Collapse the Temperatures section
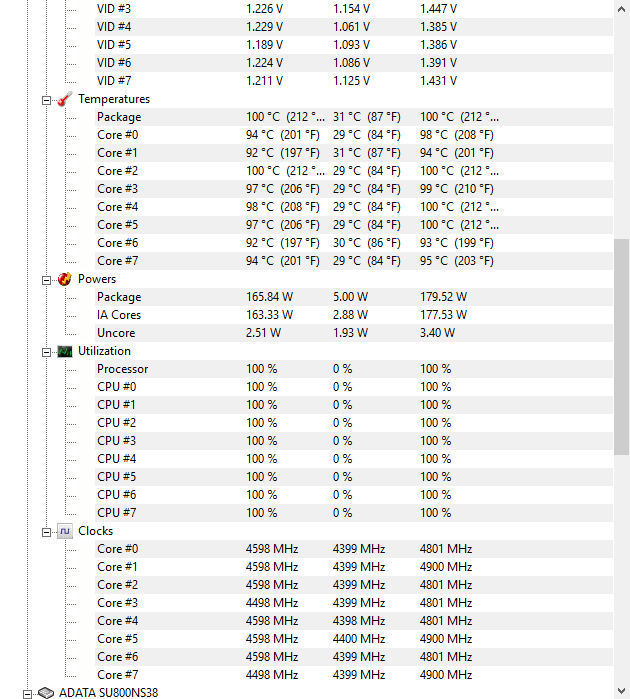 (46, 100)
